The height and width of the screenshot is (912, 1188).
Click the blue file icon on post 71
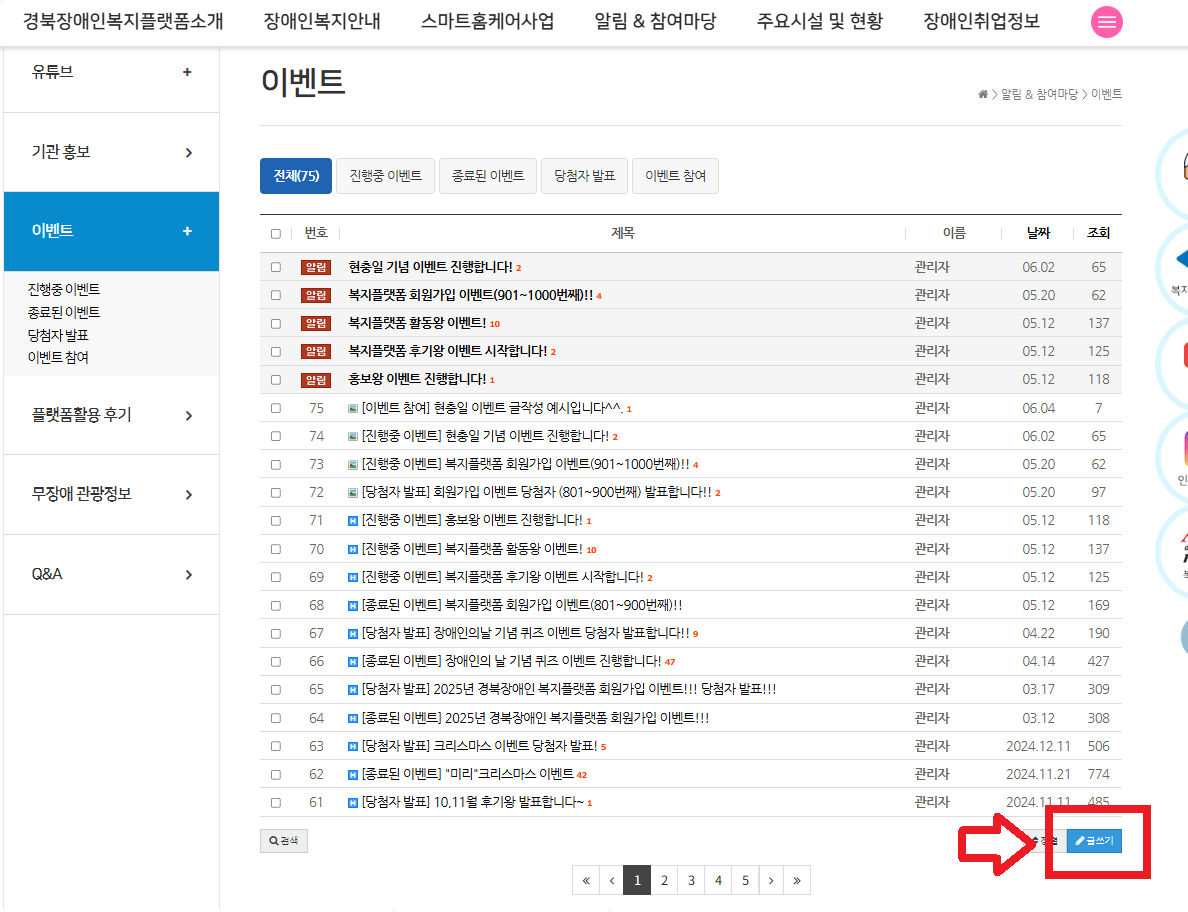tap(352, 520)
